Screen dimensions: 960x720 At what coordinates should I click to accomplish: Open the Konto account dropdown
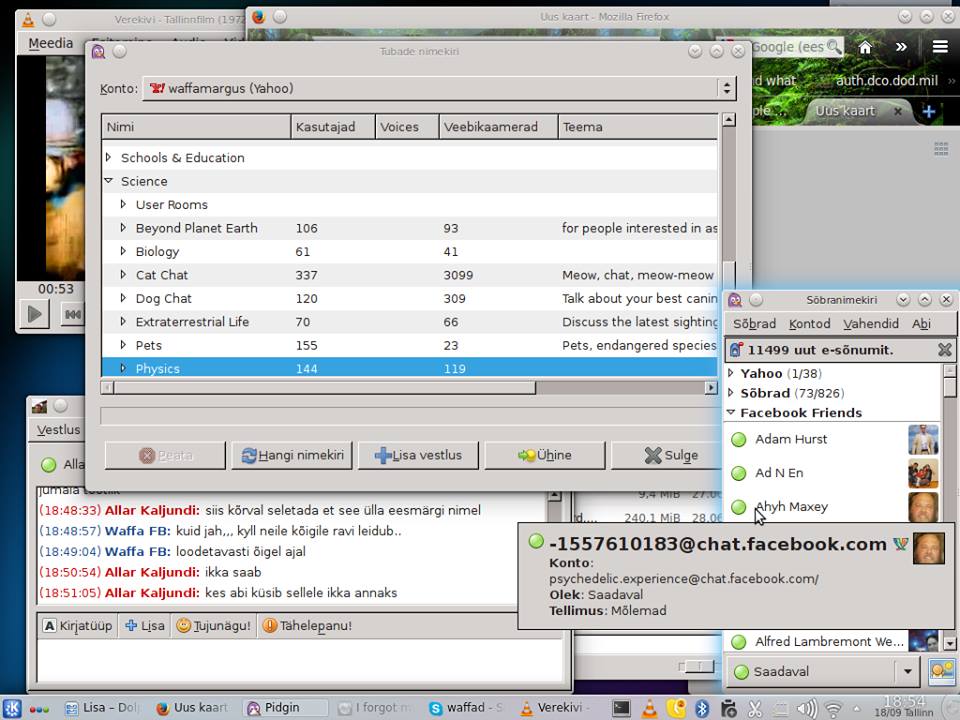tap(439, 88)
